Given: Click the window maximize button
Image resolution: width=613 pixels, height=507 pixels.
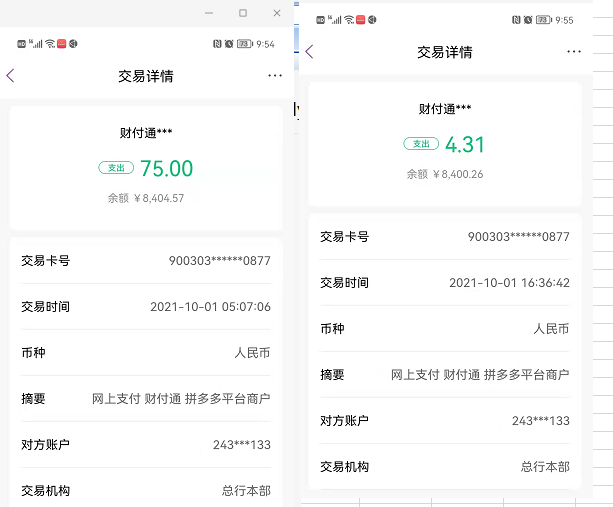Looking at the screenshot, I should [x=243, y=13].
